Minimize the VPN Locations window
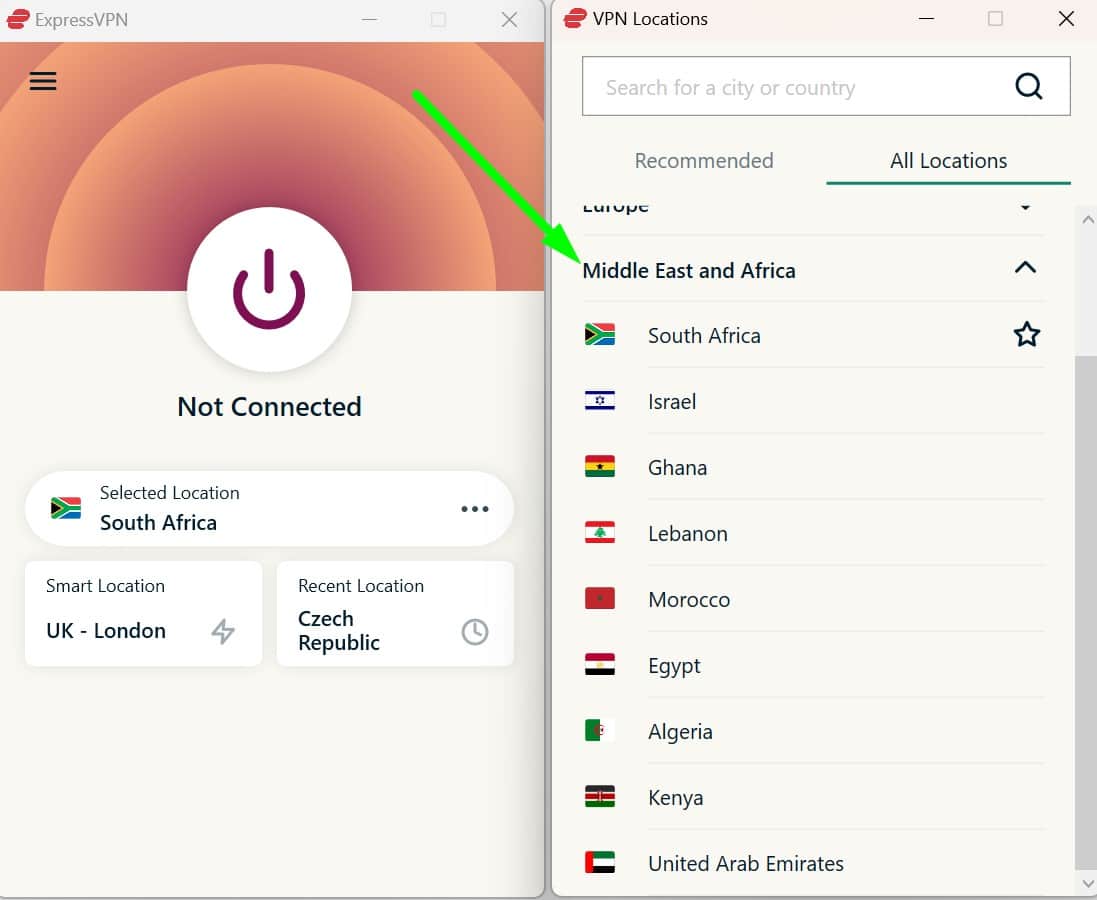This screenshot has height=900, width=1097. click(926, 19)
